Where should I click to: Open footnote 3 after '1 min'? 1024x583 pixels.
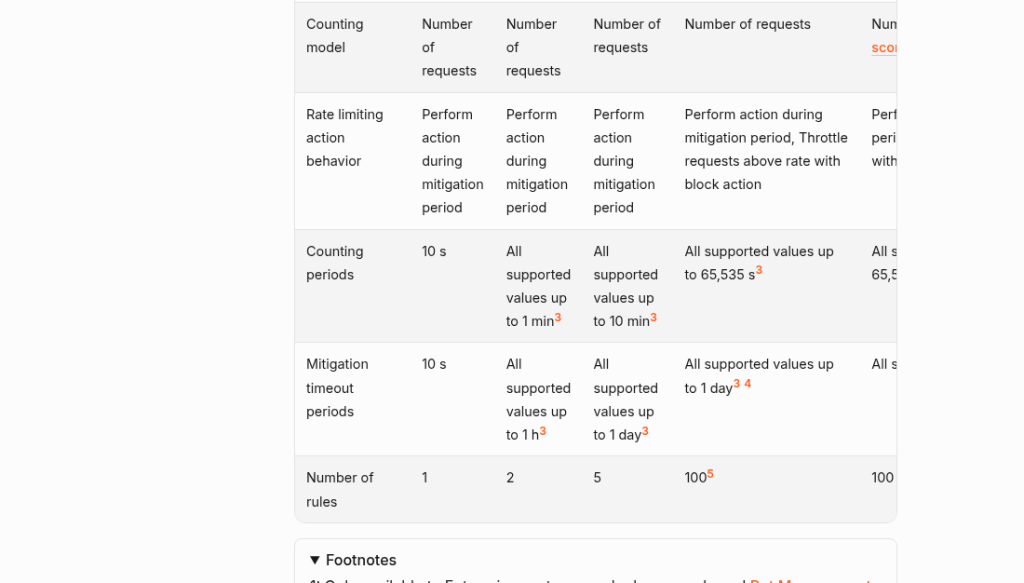pyautogui.click(x=558, y=317)
